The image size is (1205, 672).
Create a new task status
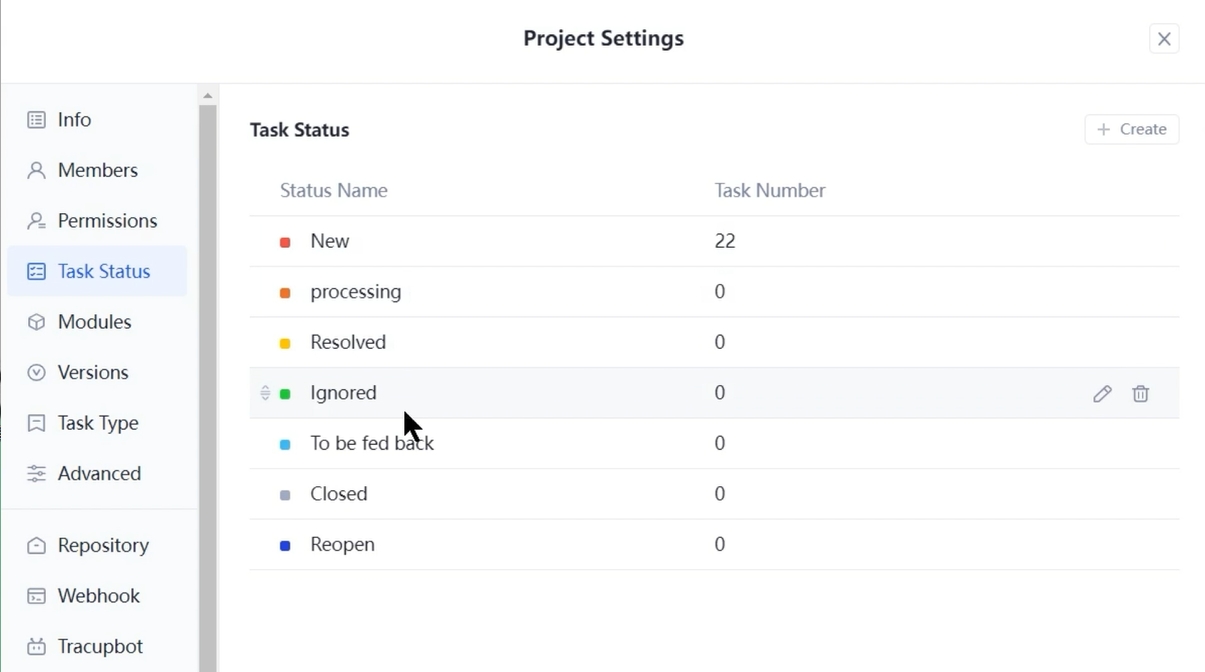point(1131,129)
